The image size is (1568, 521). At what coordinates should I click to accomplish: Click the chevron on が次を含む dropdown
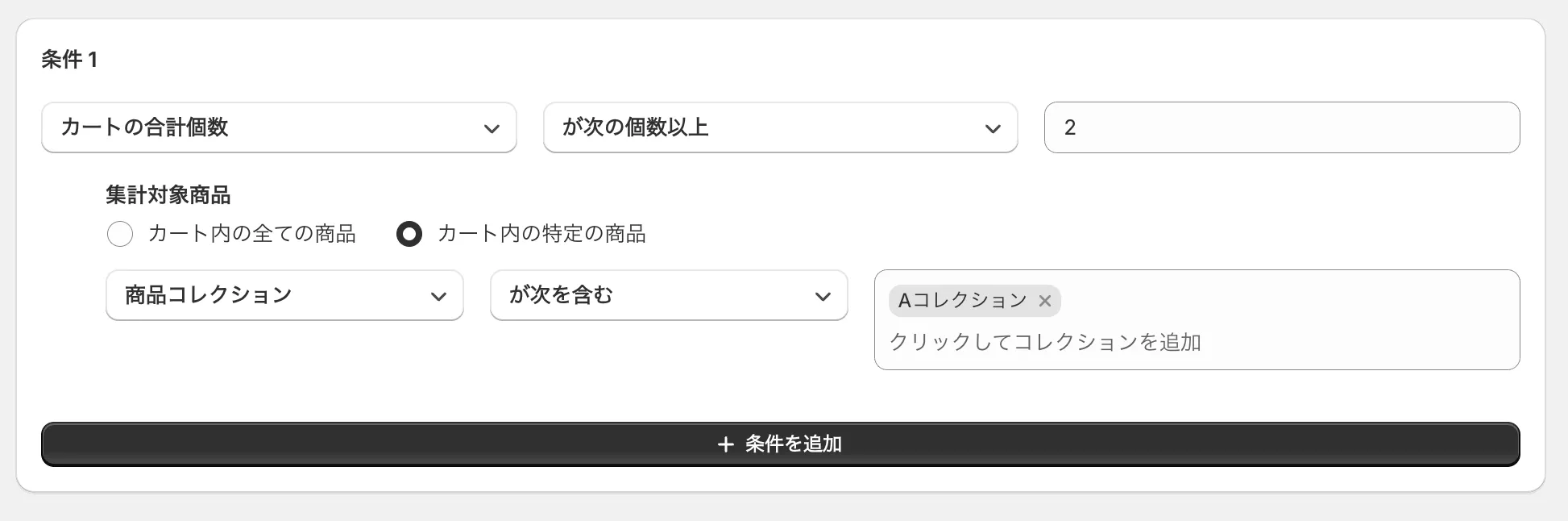(823, 295)
